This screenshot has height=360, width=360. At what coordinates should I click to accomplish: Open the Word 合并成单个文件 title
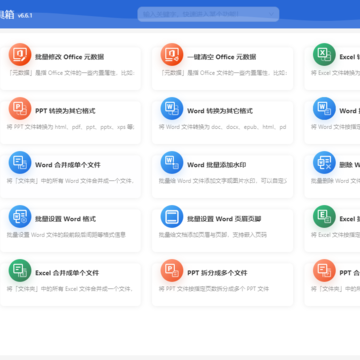click(68, 165)
